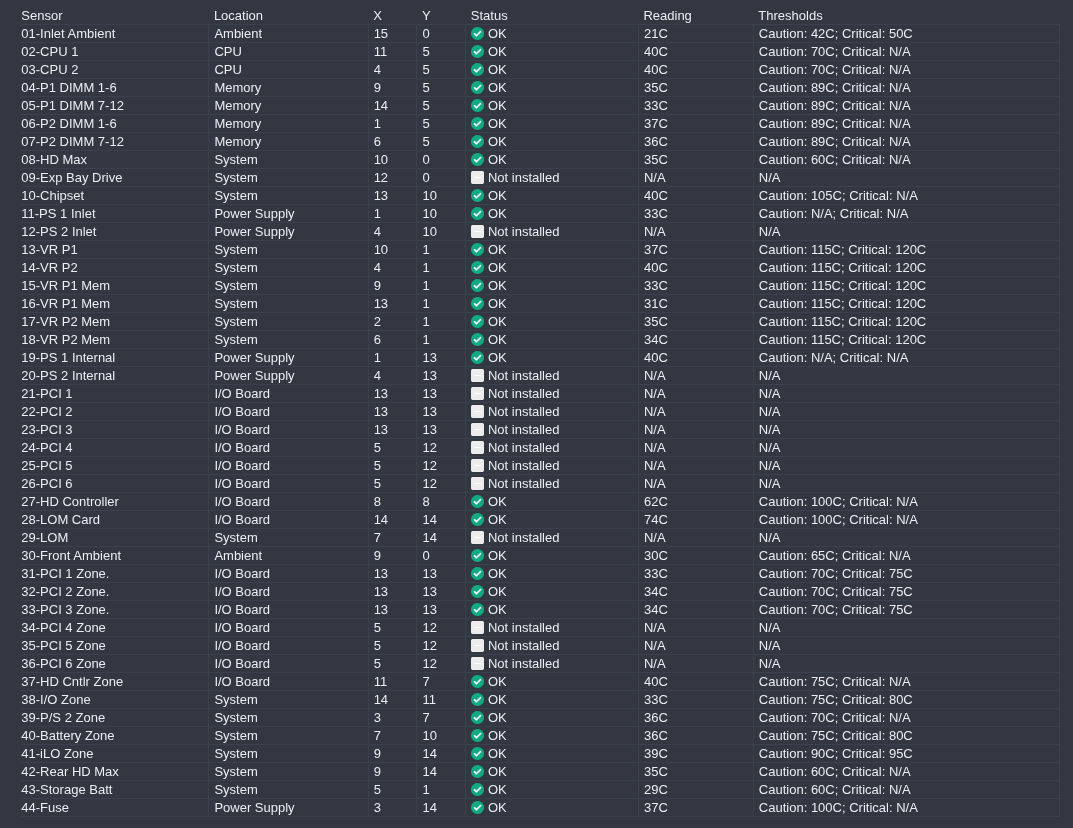Viewport: 1073px width, 828px height.
Task: Click the Not installed icon for 09-Exp Bay Drive
Action: (x=478, y=178)
